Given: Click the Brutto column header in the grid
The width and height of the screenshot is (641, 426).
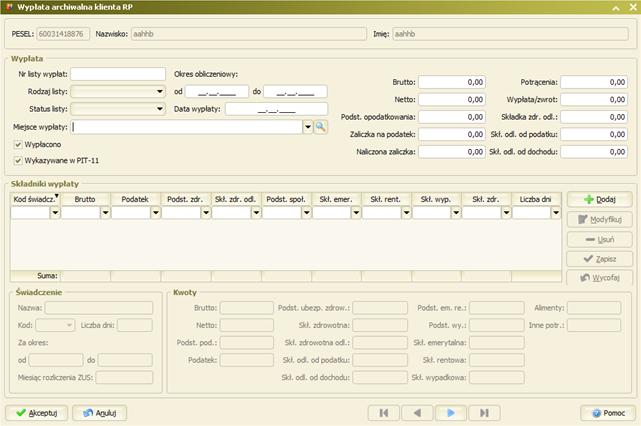Looking at the screenshot, I should 85,199.
